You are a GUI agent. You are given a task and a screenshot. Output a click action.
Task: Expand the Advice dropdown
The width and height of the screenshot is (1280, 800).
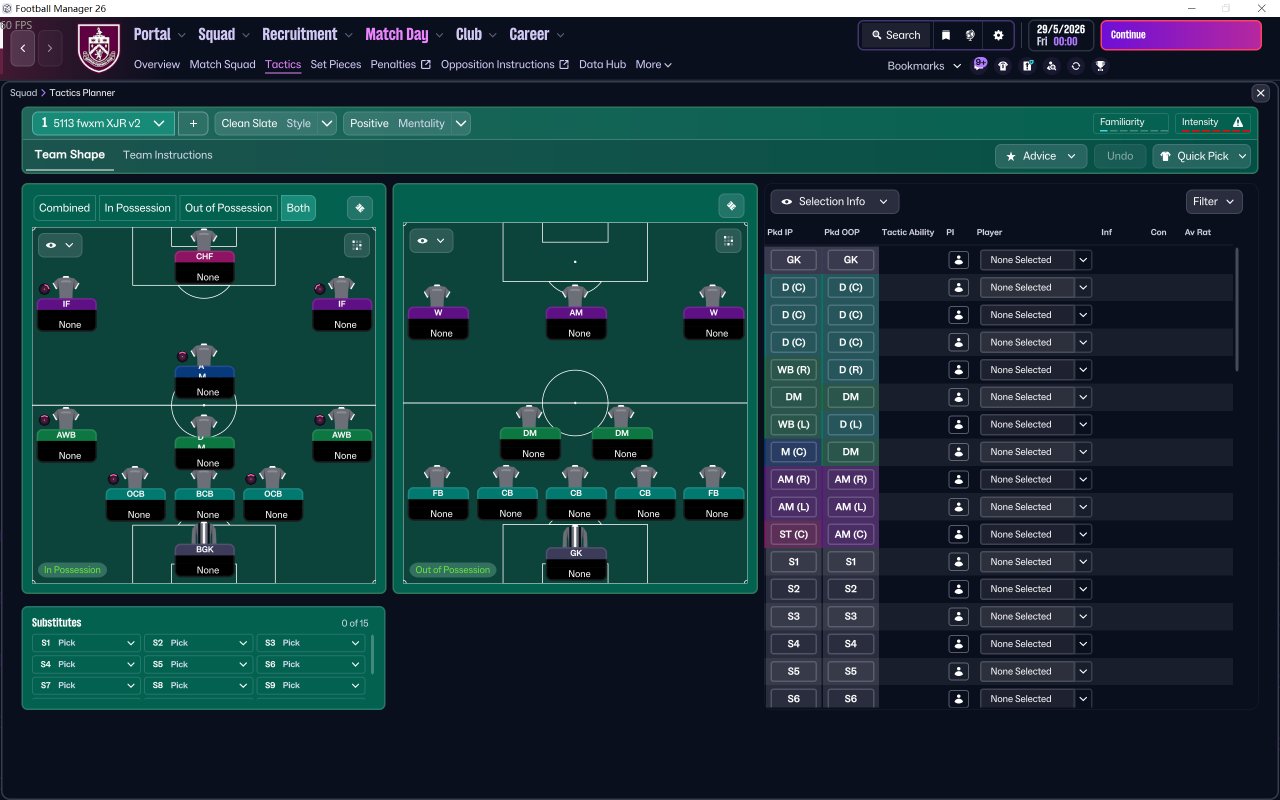click(x=1041, y=156)
